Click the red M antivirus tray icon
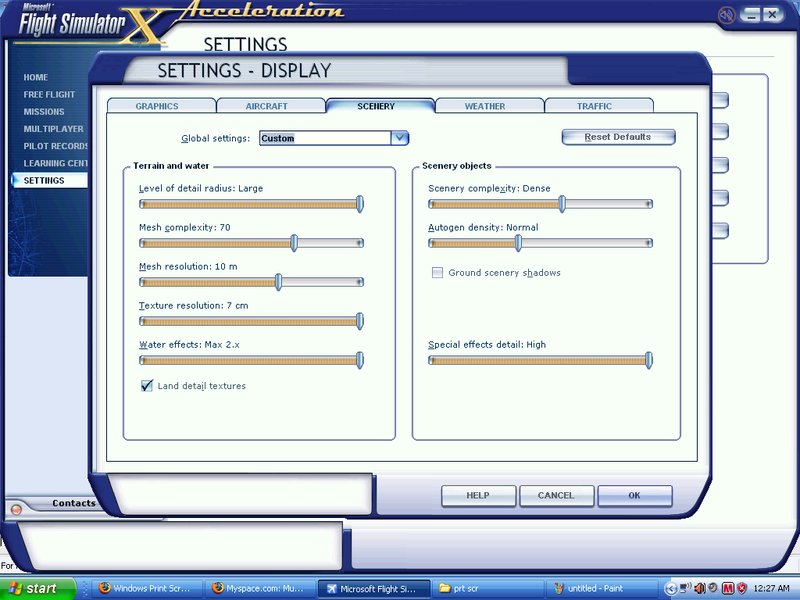This screenshot has height=600, width=800. (729, 588)
